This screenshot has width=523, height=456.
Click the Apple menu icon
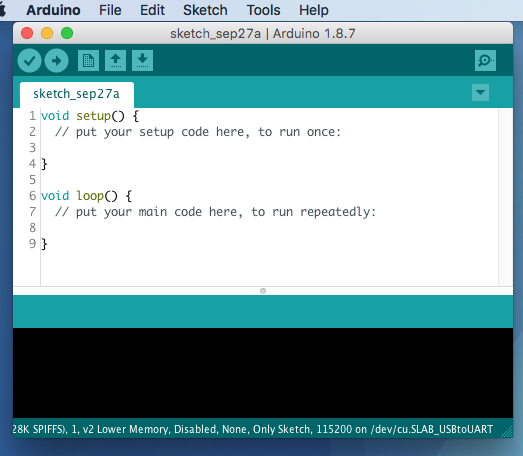(3, 10)
